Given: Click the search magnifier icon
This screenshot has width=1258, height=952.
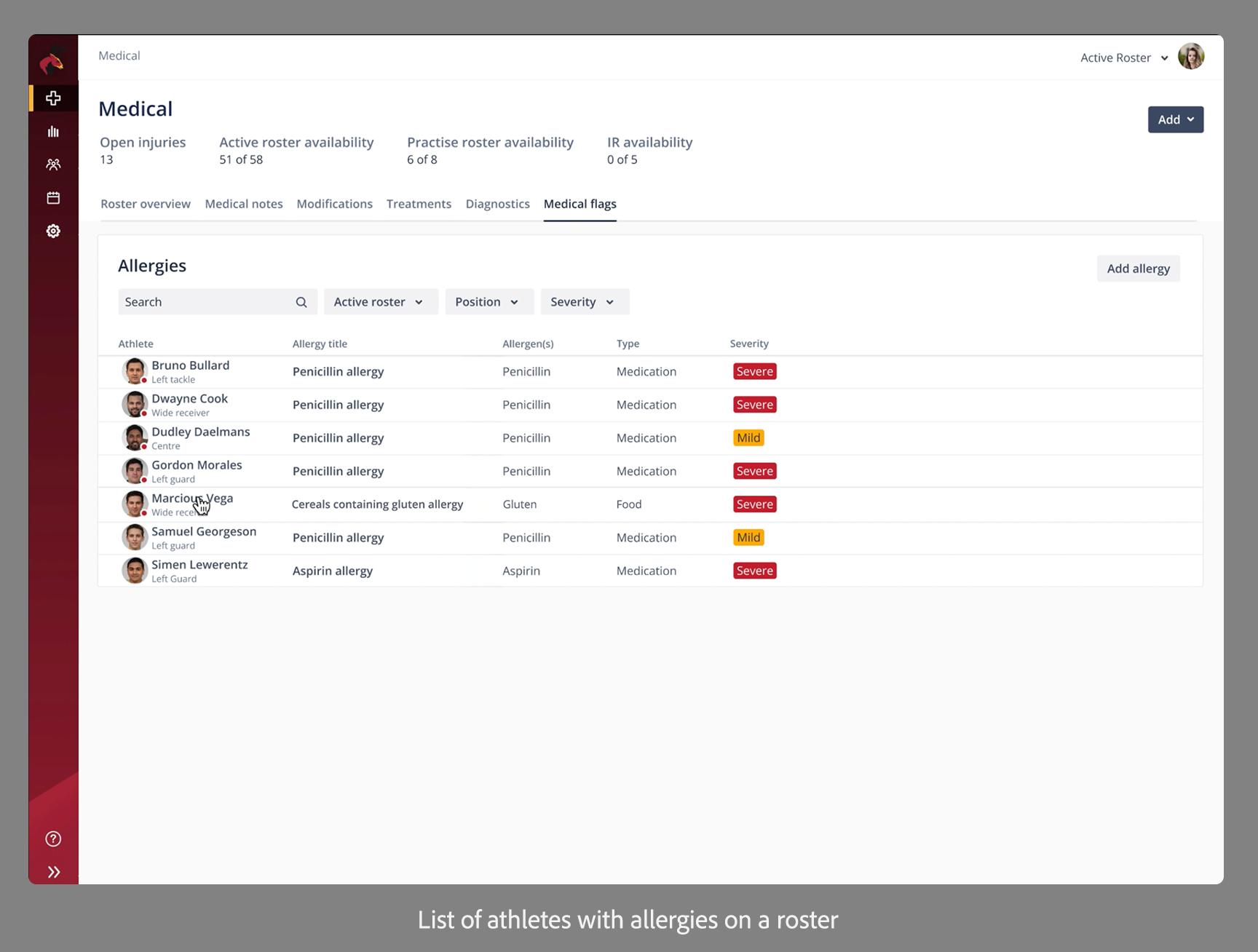Looking at the screenshot, I should 301,302.
